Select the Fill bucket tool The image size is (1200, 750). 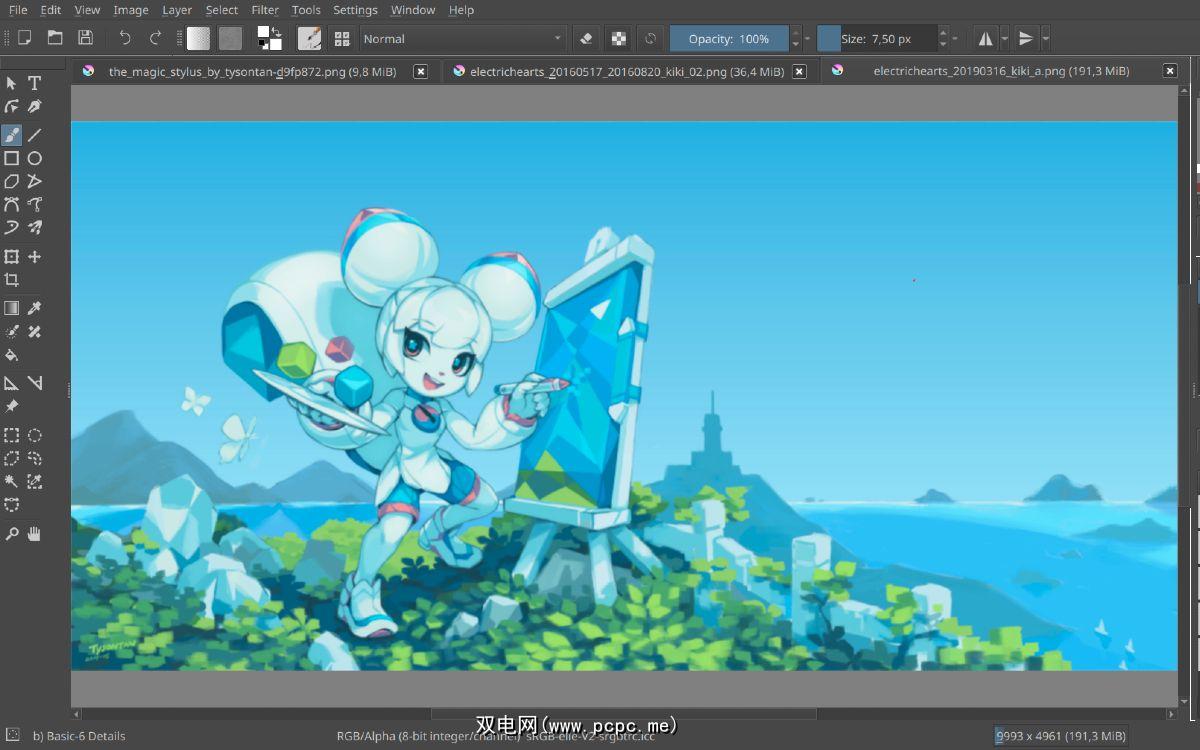point(12,355)
